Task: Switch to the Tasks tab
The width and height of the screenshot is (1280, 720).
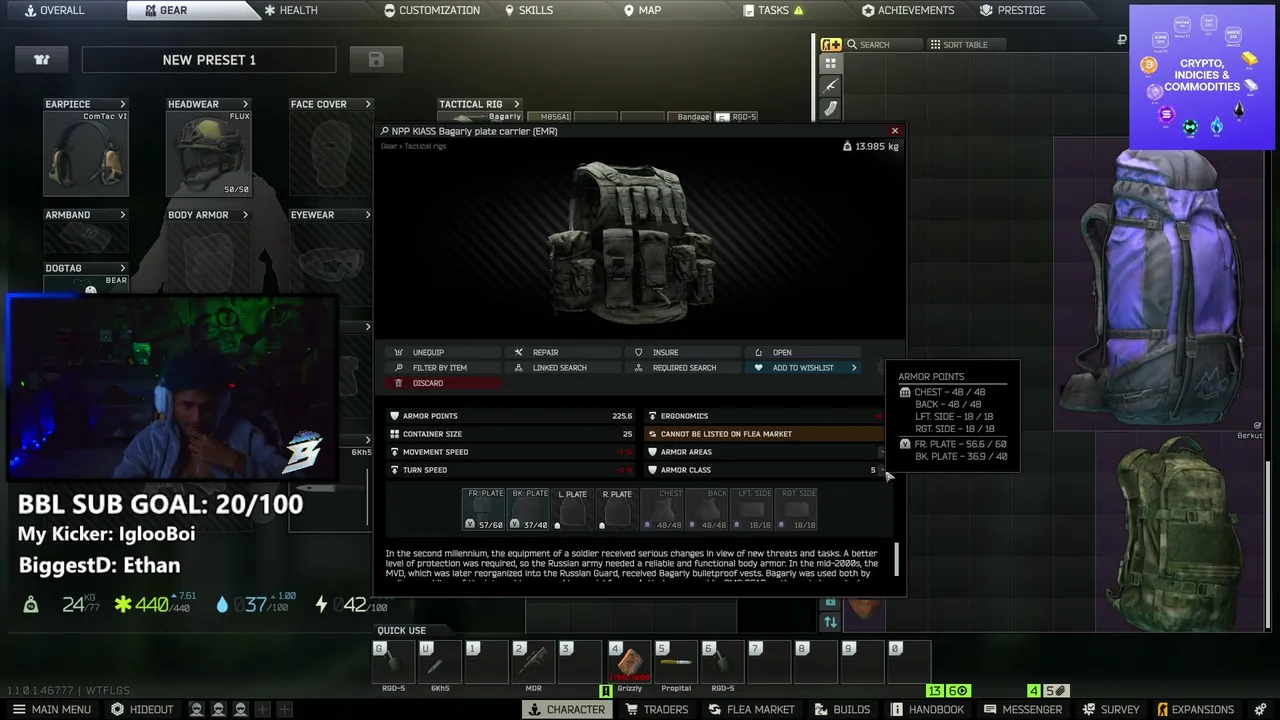Action: coord(774,10)
